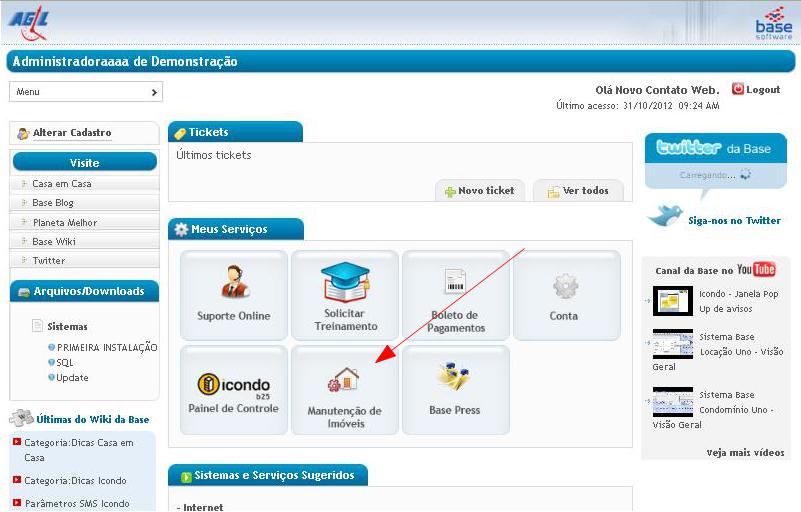Click the Tickets tag icon
Viewport: 801px width, 512px height.
(x=180, y=133)
